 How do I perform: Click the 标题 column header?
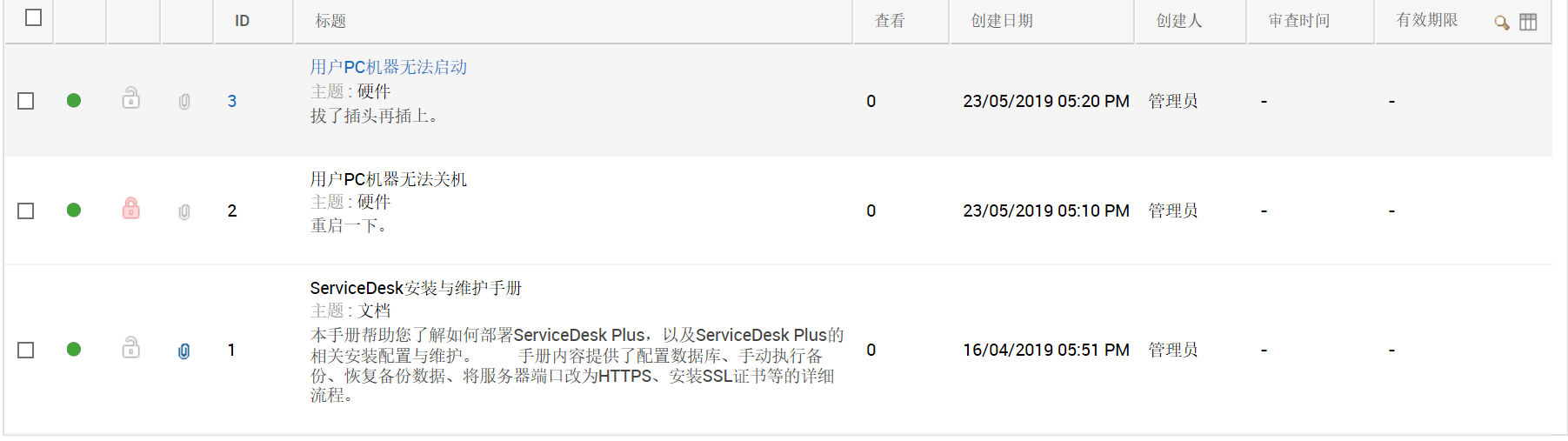coord(330,21)
